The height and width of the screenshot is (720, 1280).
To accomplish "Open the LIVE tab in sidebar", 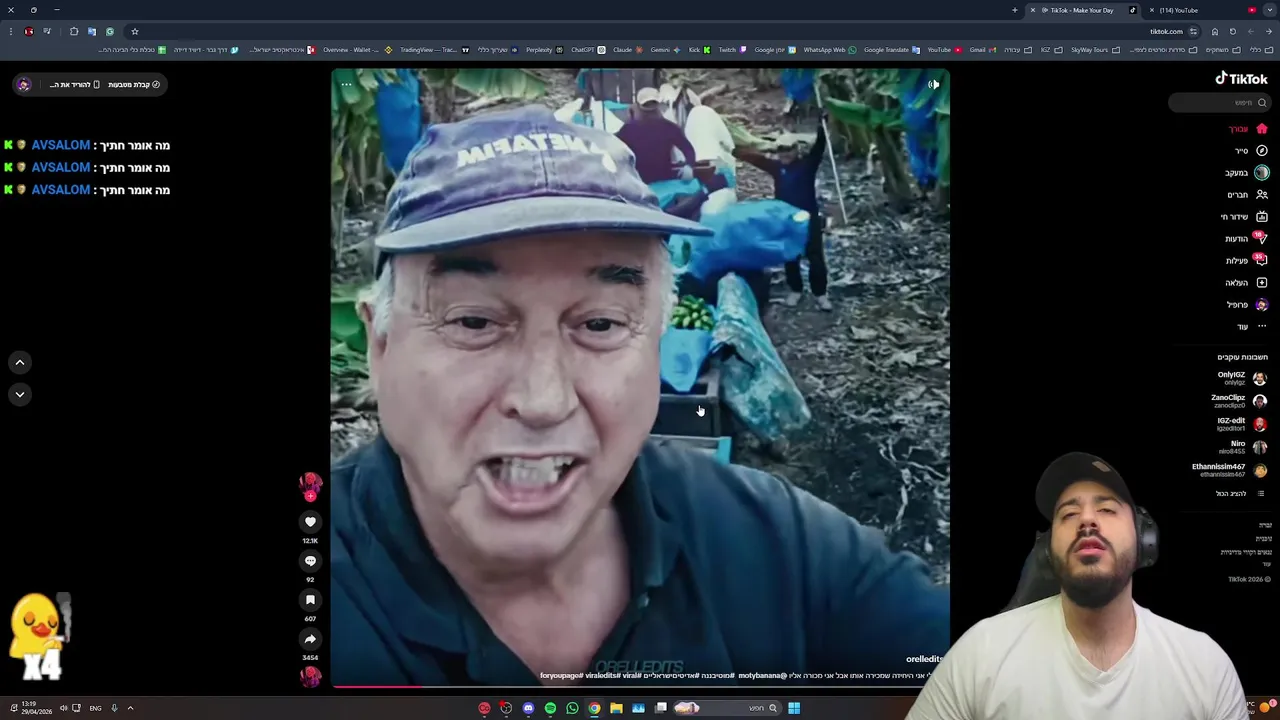I will 1244,217.
